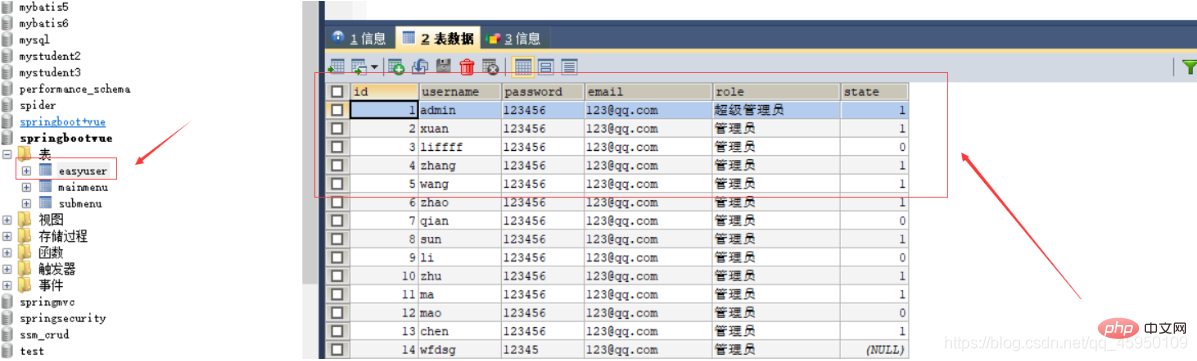Expand the 视图 views folder
This screenshot has width=1197, height=361.
pos(7,220)
